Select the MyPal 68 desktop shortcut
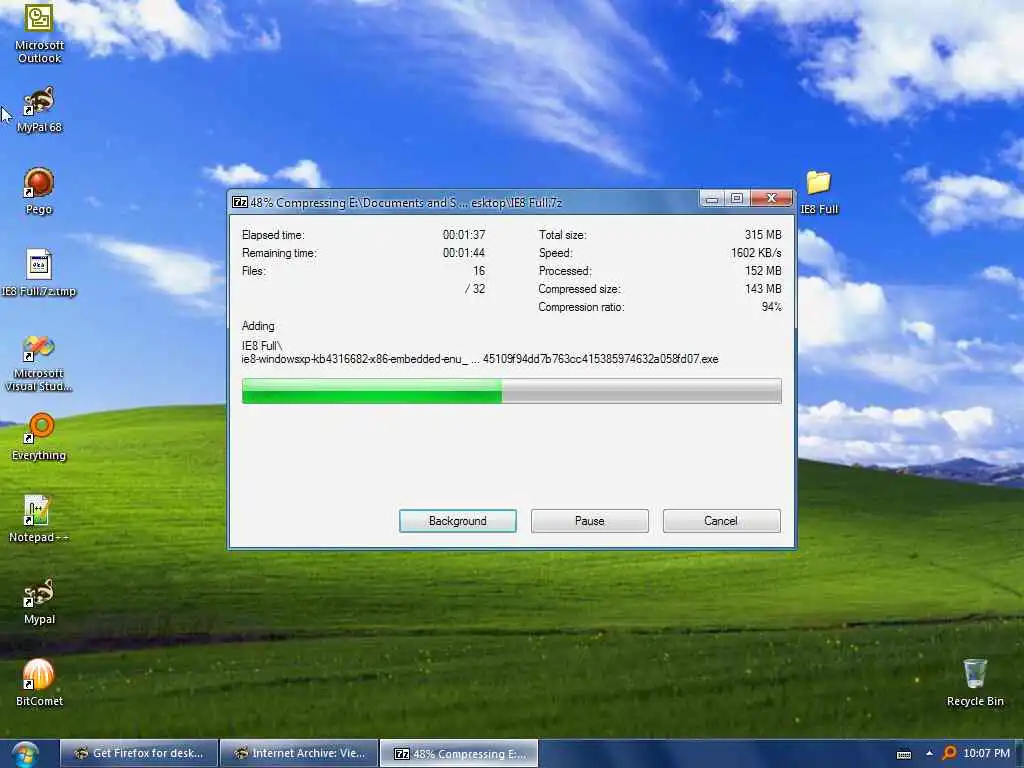Image resolution: width=1024 pixels, height=768 pixels. (39, 109)
